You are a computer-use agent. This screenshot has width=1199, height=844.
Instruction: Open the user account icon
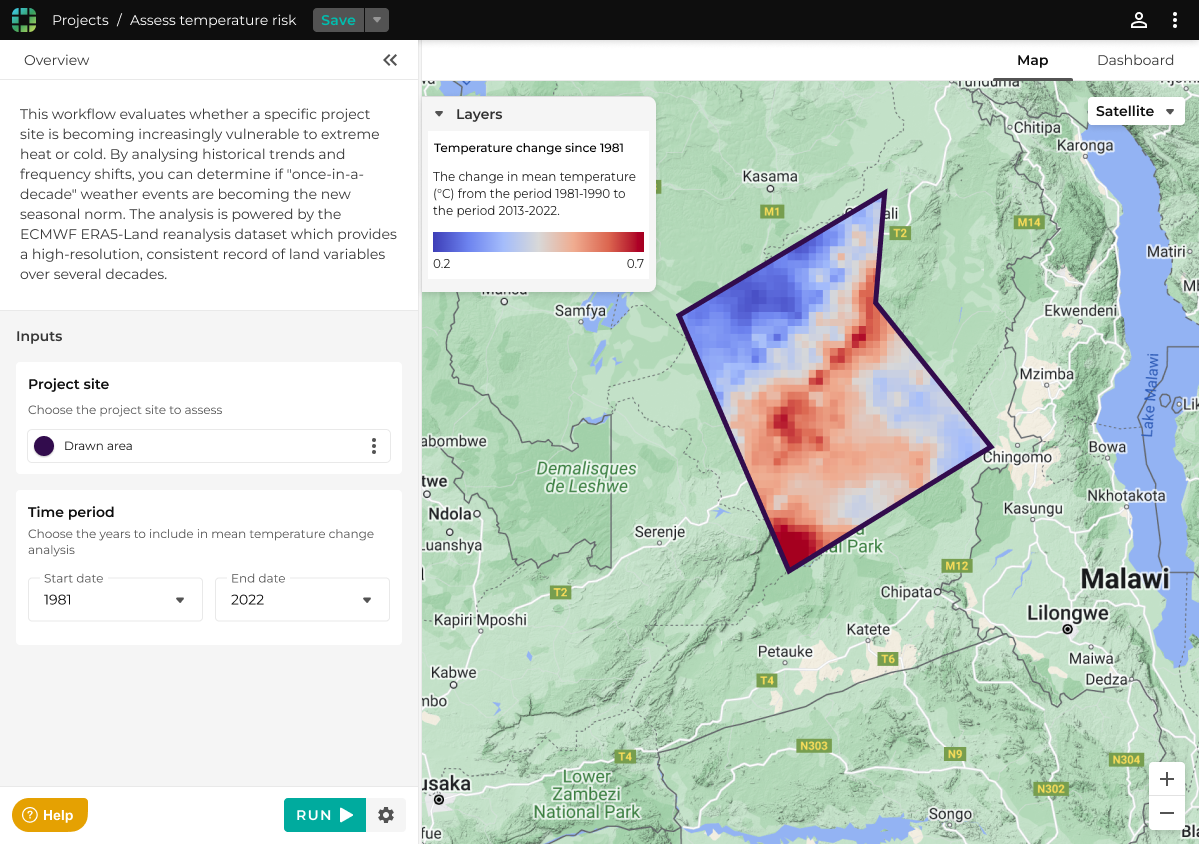point(1139,20)
